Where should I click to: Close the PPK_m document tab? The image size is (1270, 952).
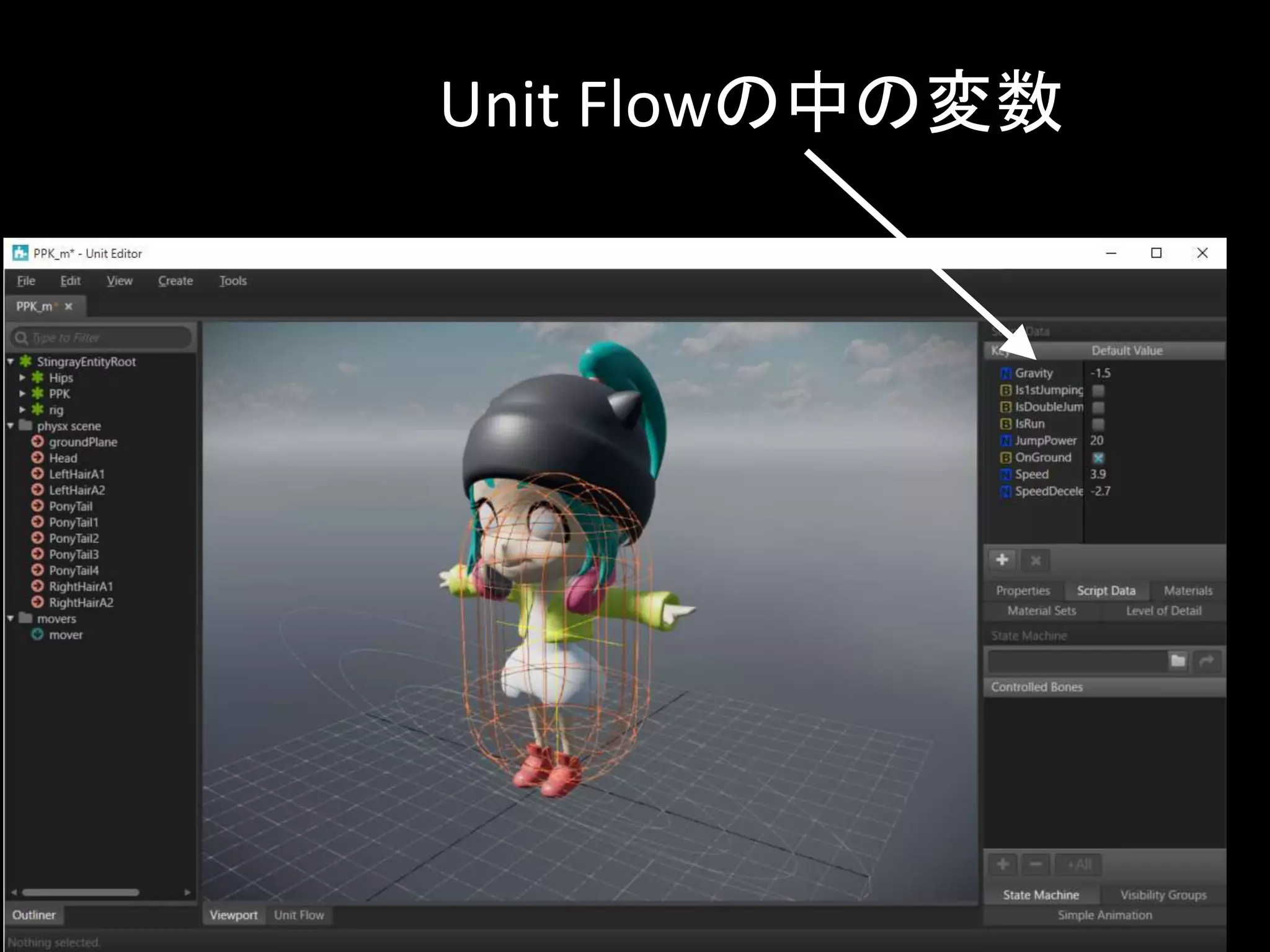[x=68, y=306]
